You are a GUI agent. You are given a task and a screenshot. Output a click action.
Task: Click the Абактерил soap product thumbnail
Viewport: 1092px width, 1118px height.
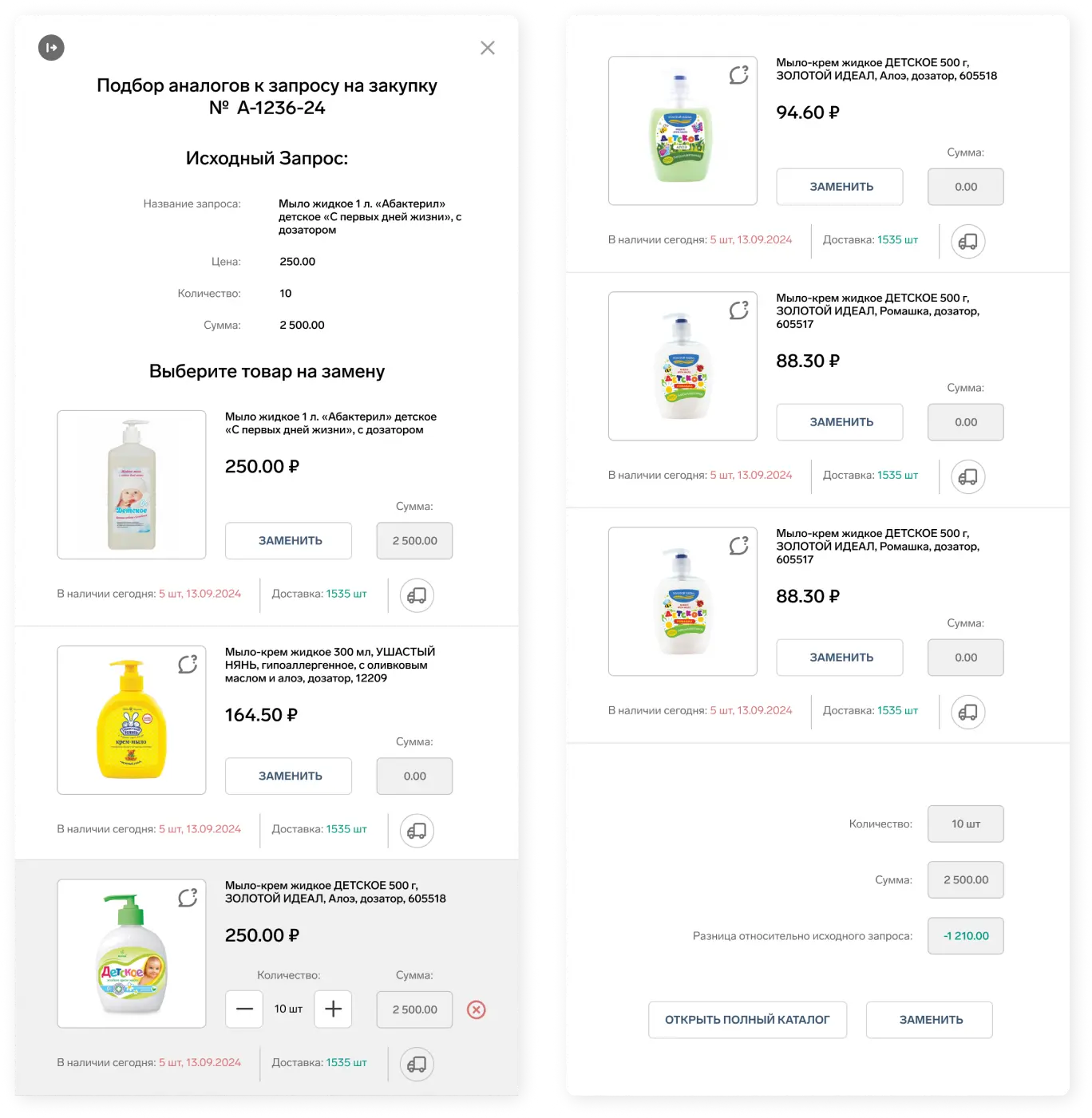pyautogui.click(x=132, y=484)
